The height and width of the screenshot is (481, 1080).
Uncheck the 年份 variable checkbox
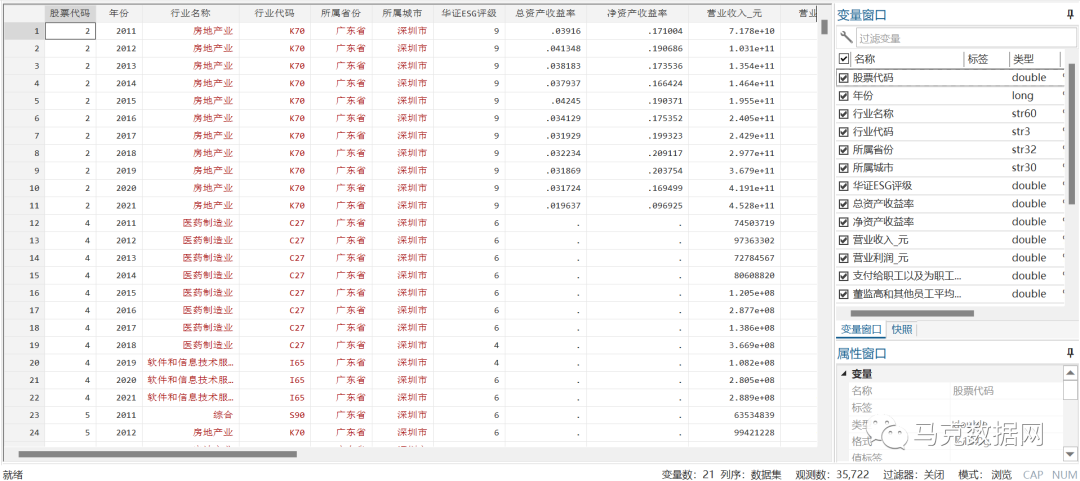[x=844, y=96]
